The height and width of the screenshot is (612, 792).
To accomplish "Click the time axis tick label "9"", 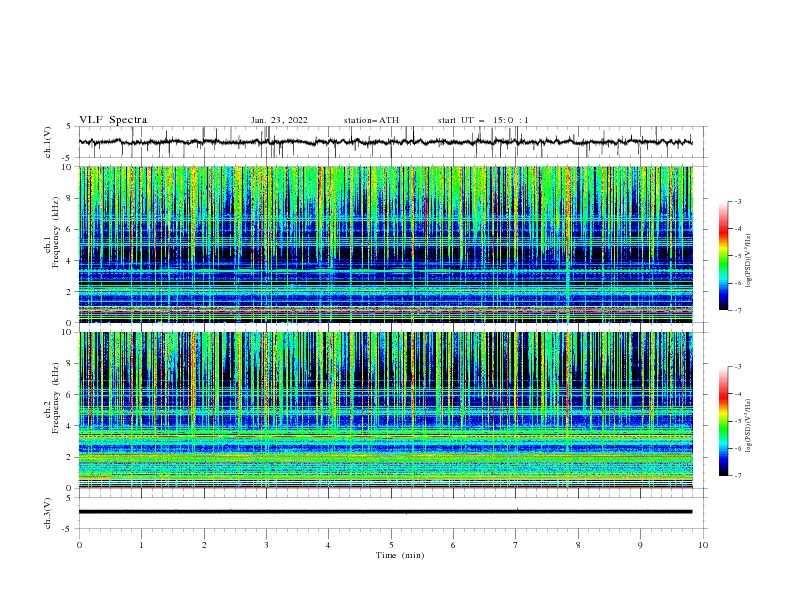I will pos(640,545).
